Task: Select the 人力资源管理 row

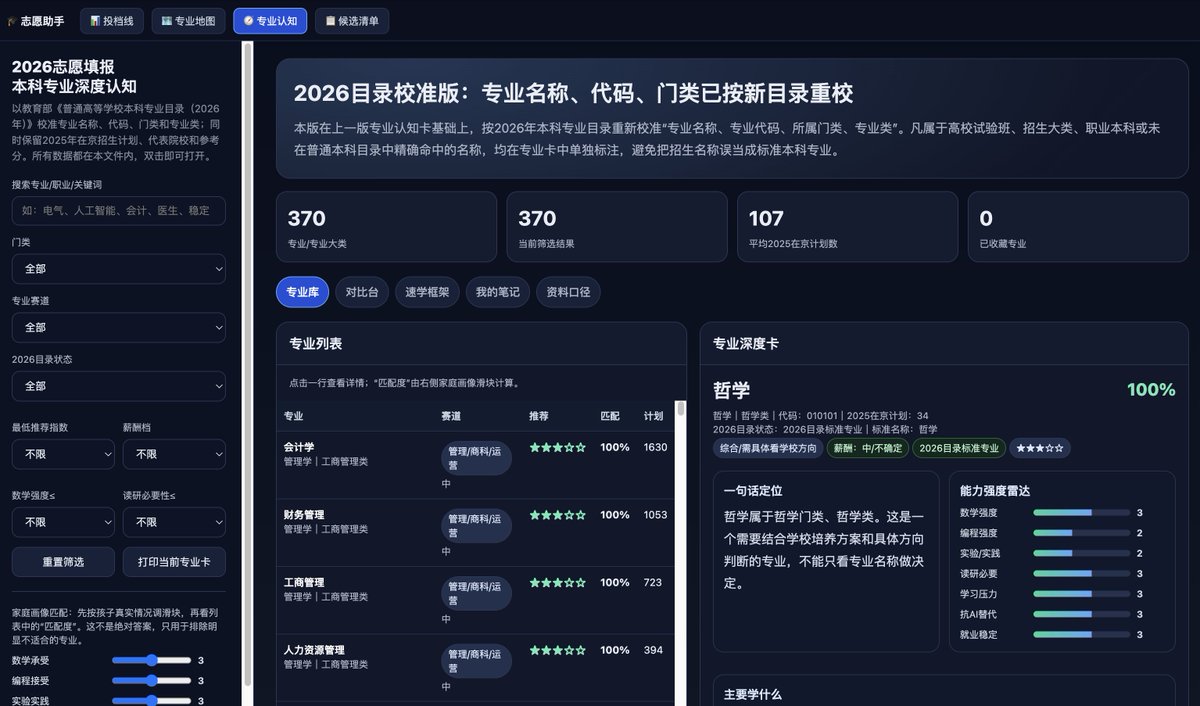Action: (x=476, y=668)
